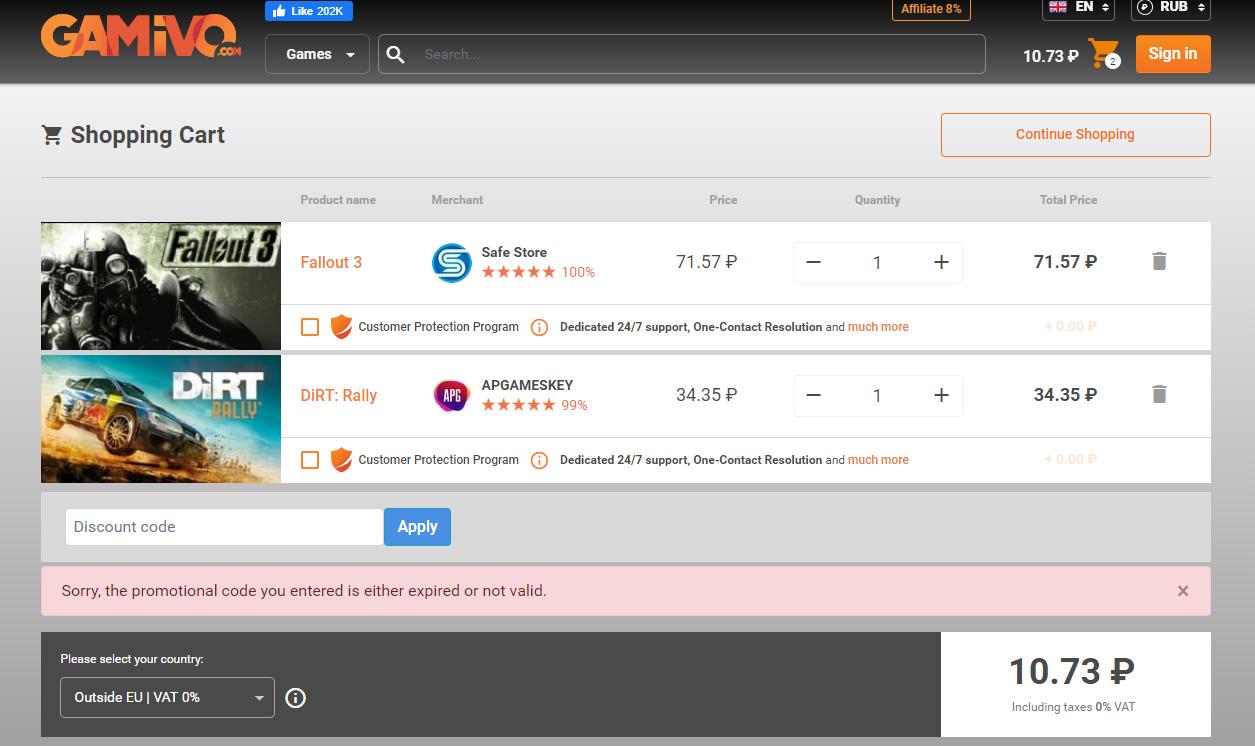The width and height of the screenshot is (1255, 746).
Task: Click header cart total 10.73 ₽
Action: tap(1050, 56)
